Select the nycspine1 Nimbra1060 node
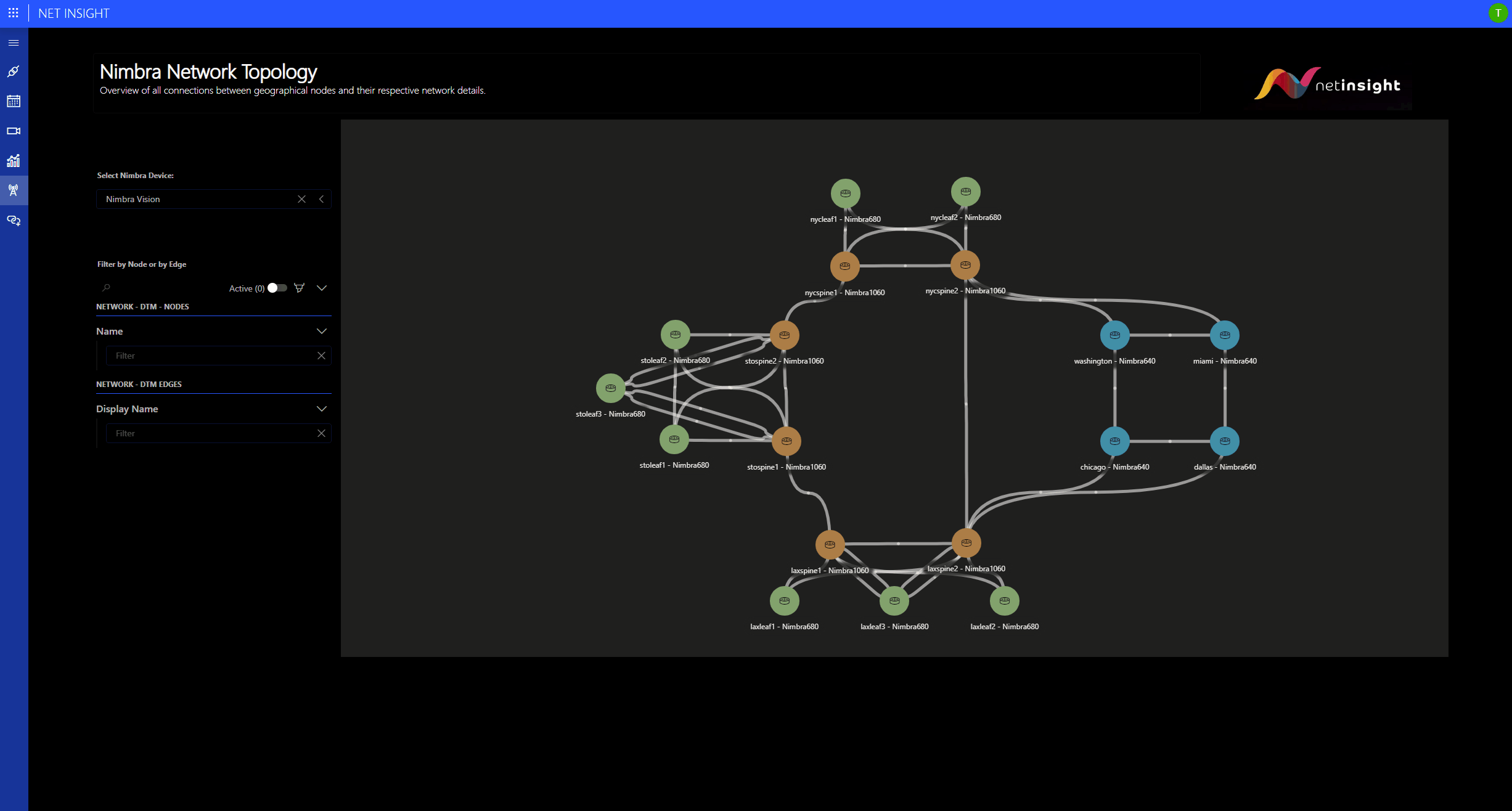 coord(844,266)
